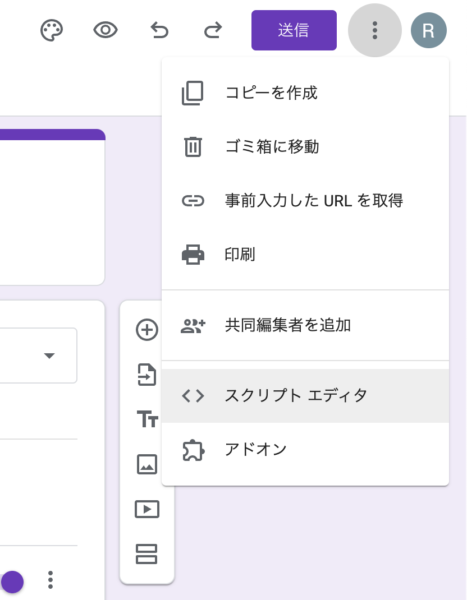
Task: Select 事前入力した URL を取得
Action: [305, 201]
